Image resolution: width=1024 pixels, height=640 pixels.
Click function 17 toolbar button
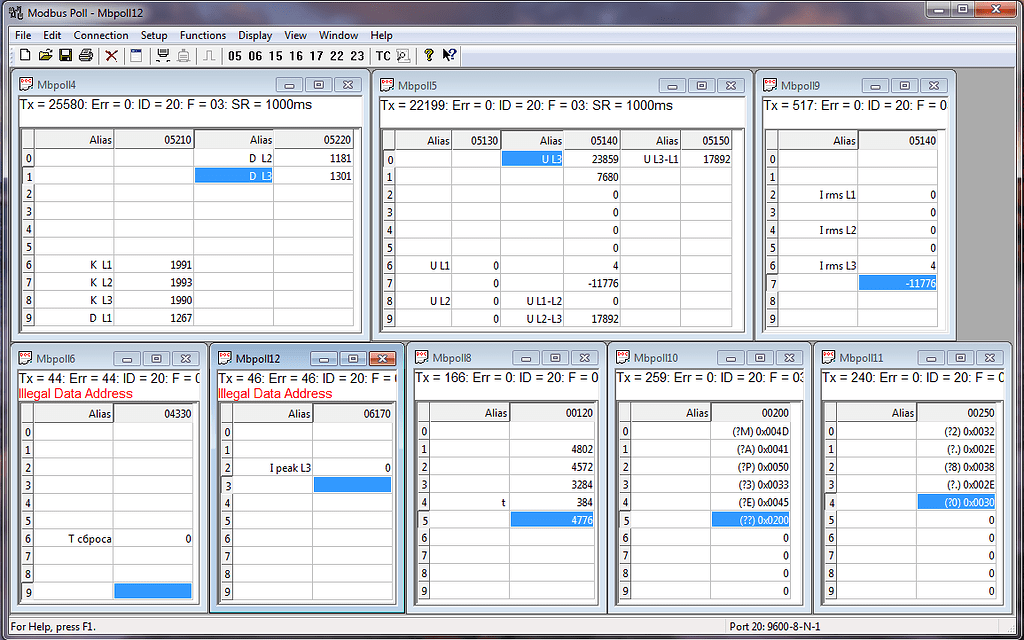pyautogui.click(x=316, y=56)
